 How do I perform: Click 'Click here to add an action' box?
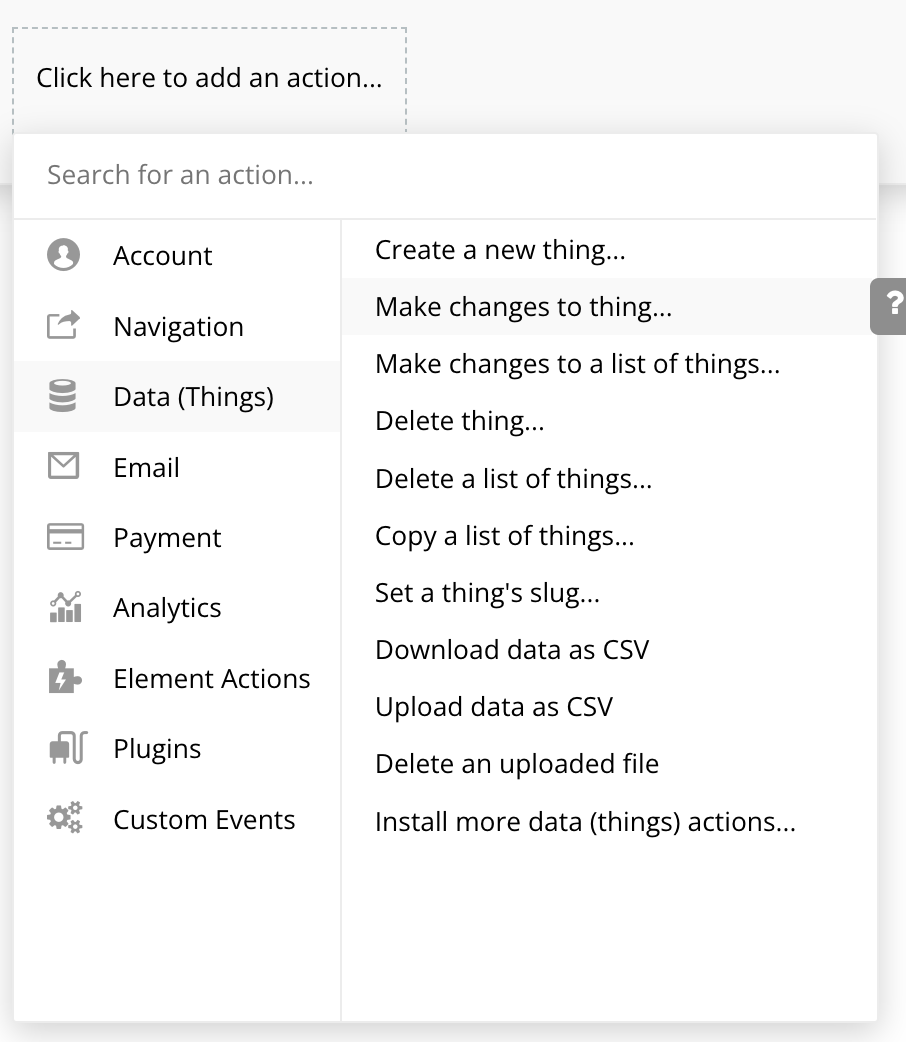tap(209, 78)
